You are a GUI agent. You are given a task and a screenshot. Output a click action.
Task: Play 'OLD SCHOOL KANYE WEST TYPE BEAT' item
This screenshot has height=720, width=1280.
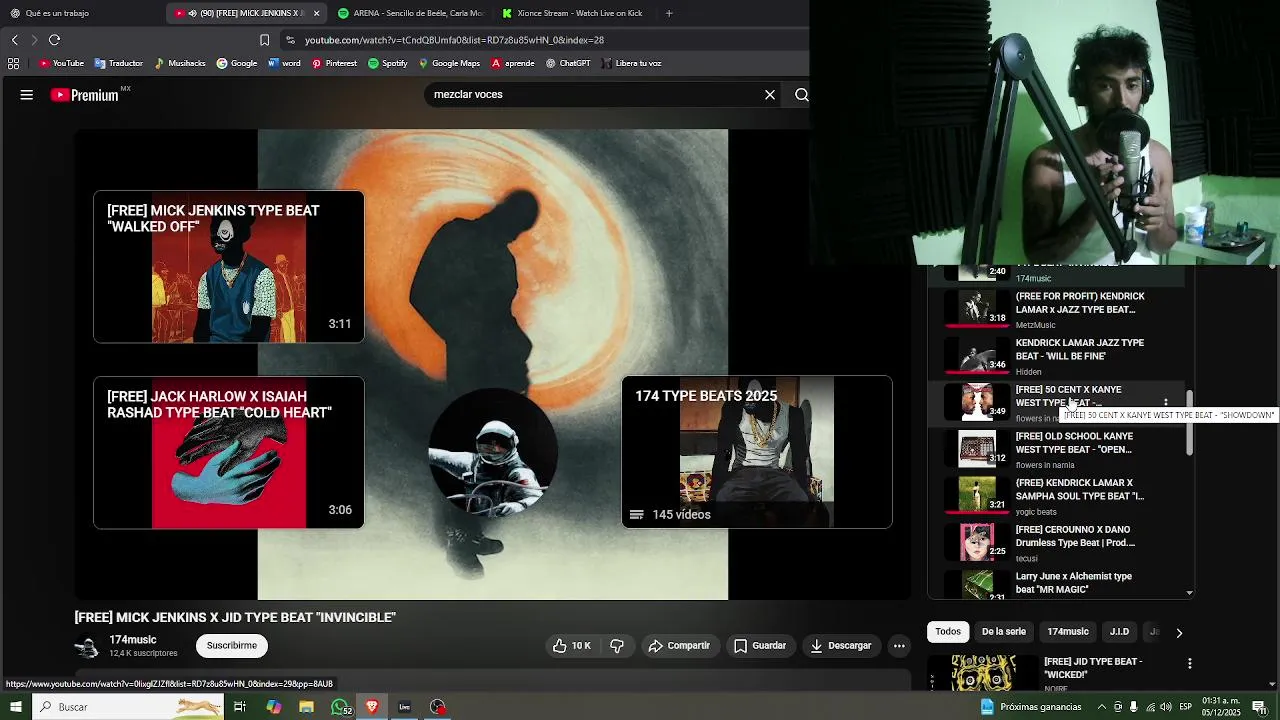click(x=1056, y=450)
